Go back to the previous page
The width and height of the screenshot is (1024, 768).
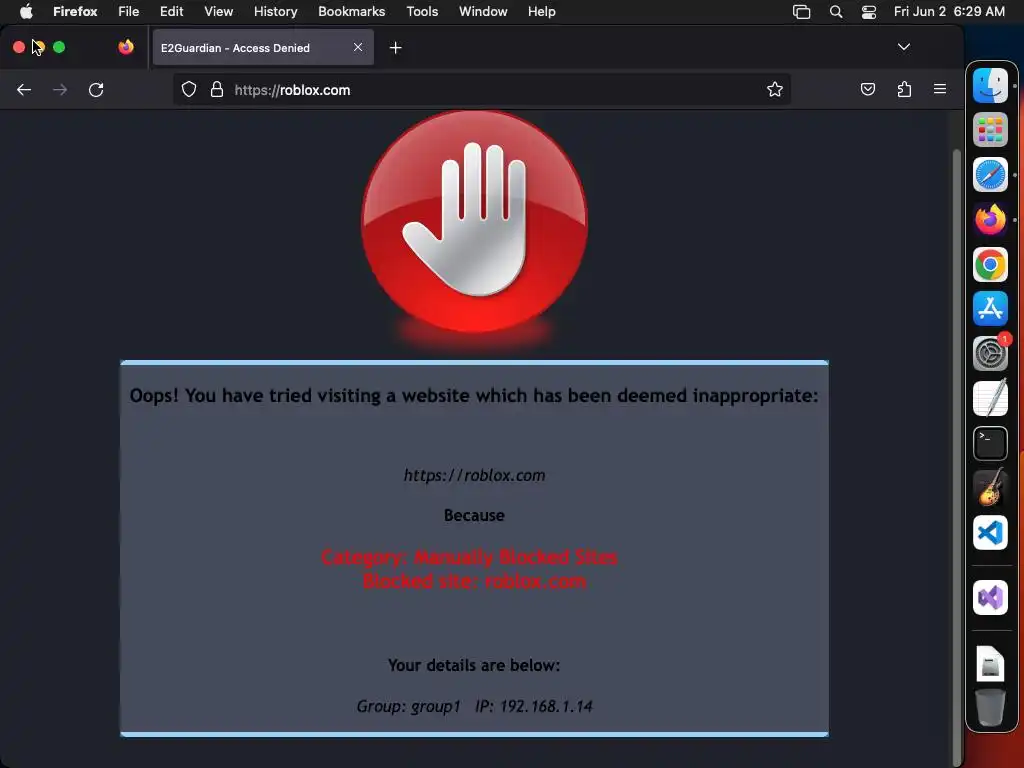coord(24,89)
